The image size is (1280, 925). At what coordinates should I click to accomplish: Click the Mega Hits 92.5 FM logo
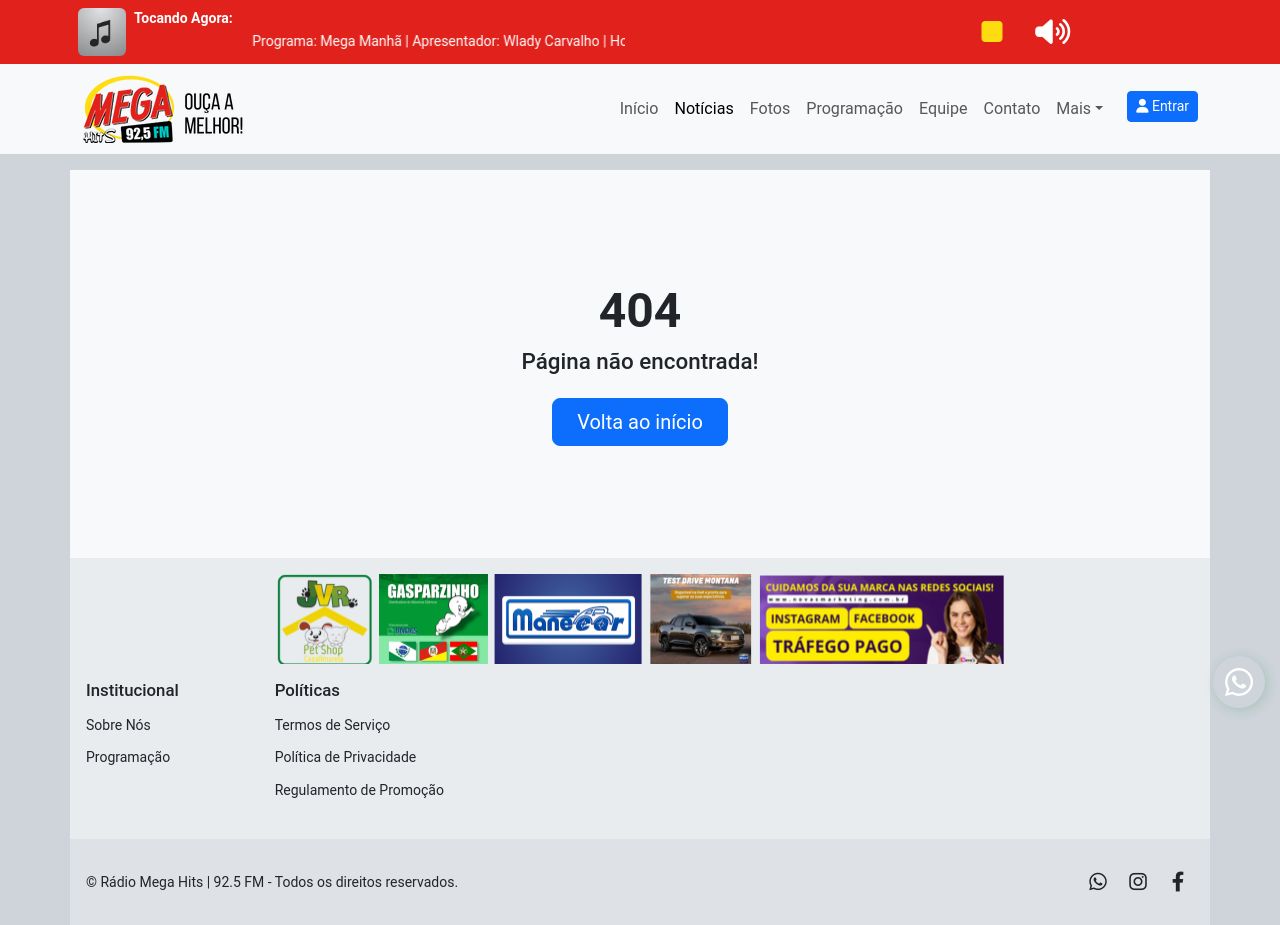(163, 109)
